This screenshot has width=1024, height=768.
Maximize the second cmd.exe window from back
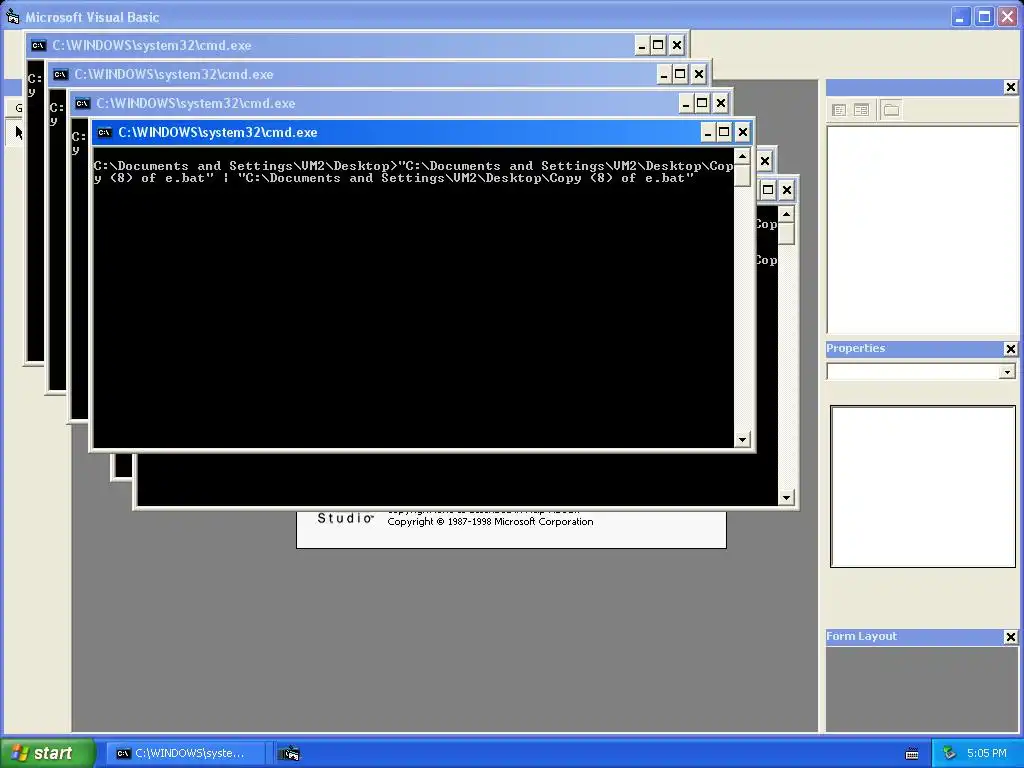coord(680,74)
